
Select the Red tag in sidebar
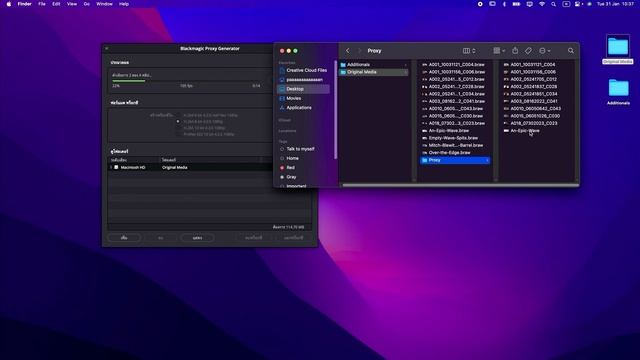(x=287, y=168)
